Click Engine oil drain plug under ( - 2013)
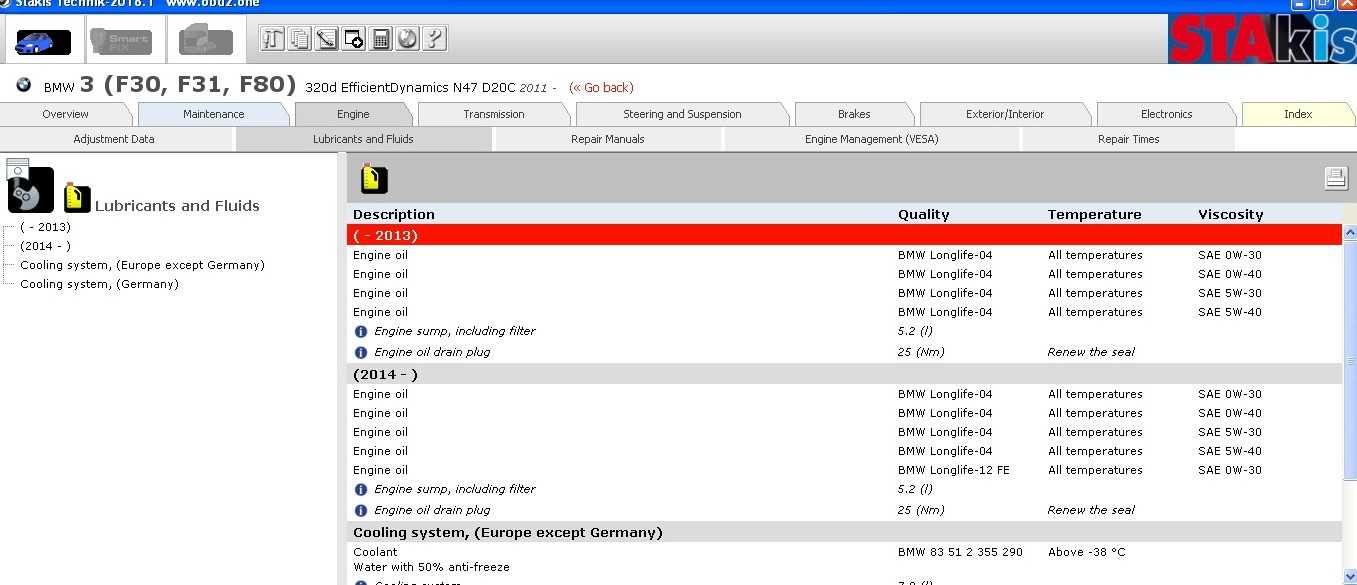Viewport: 1357px width, 585px height. click(x=432, y=352)
